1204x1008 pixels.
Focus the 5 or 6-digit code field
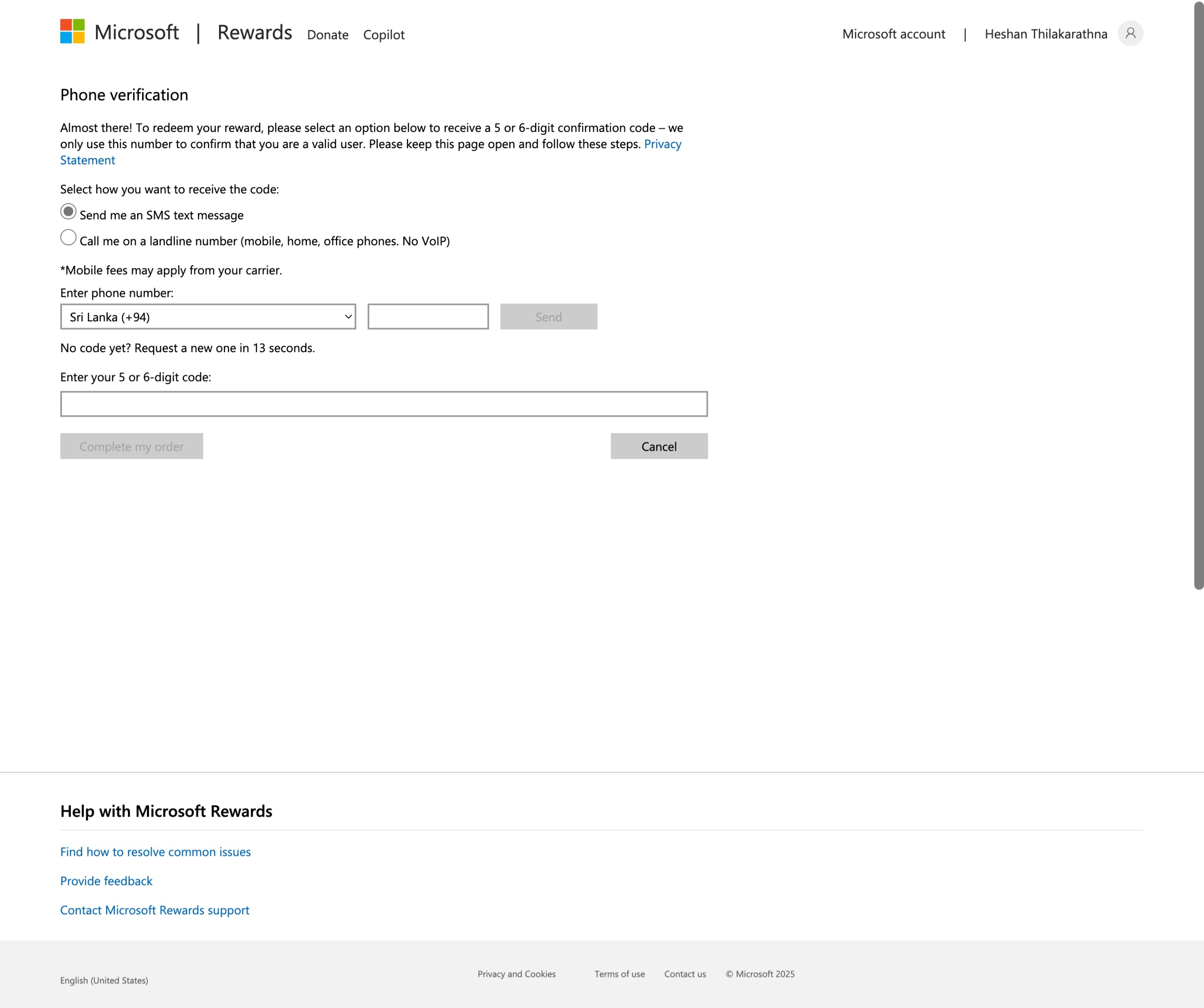pos(383,404)
